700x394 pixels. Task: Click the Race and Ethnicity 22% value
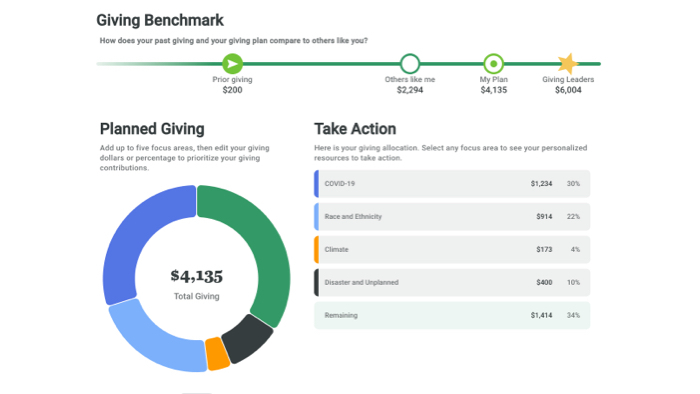coord(573,217)
